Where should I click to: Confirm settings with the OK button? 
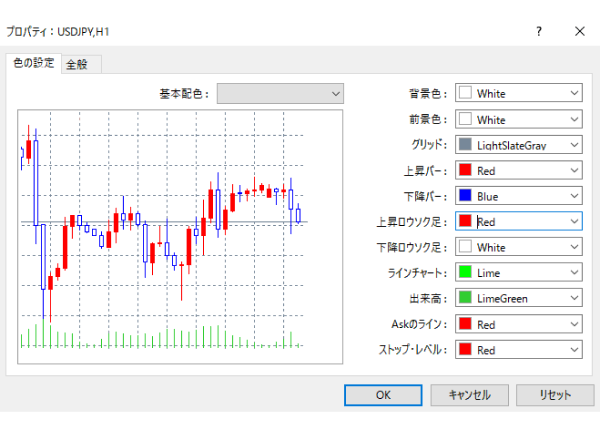[x=383, y=395]
